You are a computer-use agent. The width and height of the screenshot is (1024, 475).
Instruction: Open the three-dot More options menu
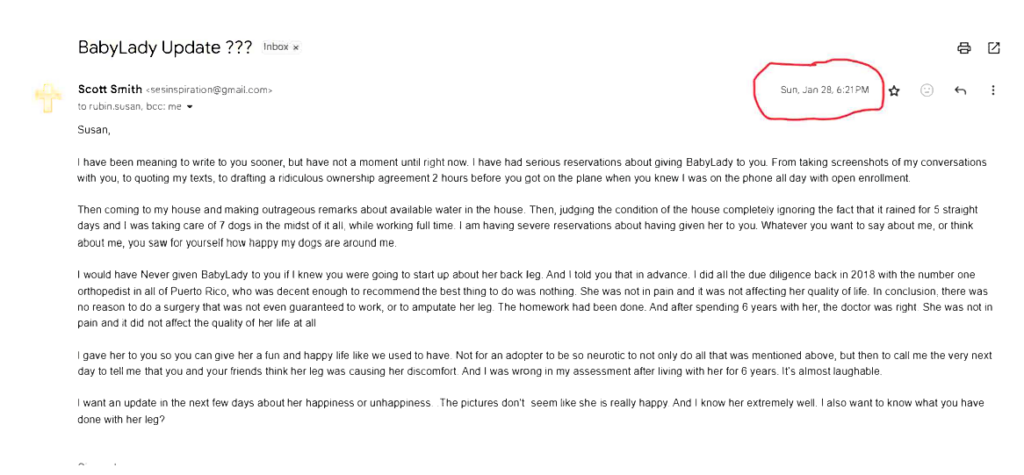click(993, 90)
